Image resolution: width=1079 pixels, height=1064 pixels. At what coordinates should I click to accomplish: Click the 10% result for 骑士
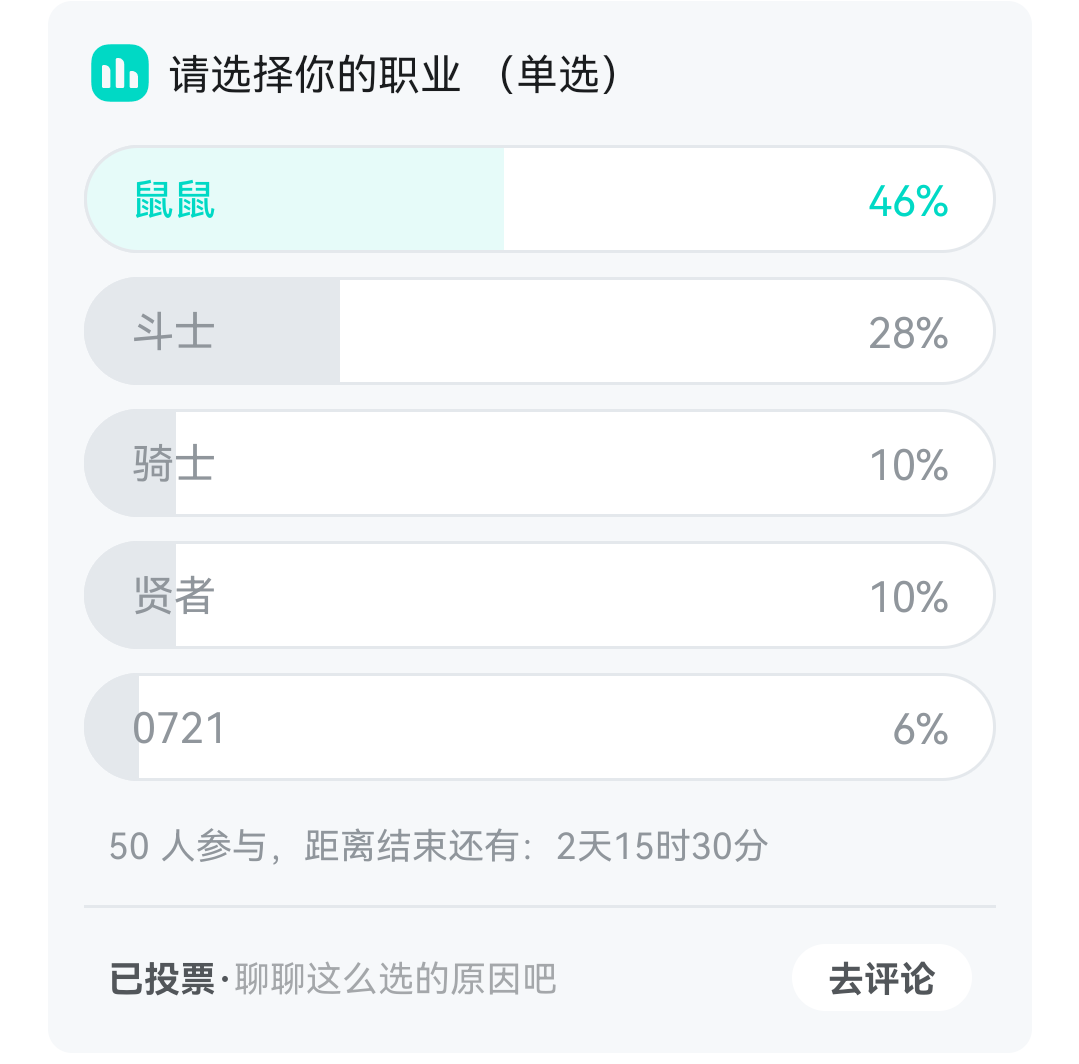(909, 465)
